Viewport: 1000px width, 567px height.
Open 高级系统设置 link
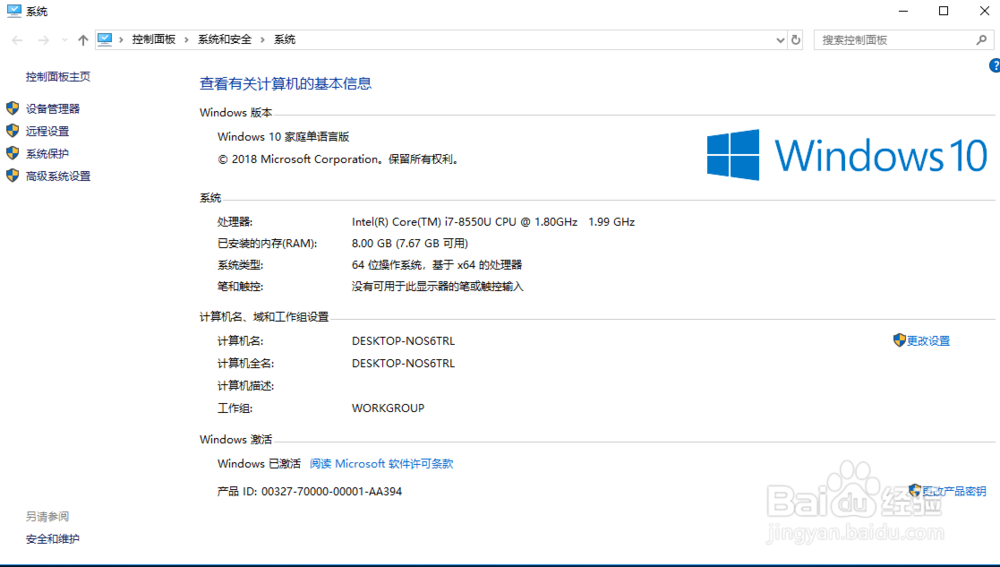point(58,176)
